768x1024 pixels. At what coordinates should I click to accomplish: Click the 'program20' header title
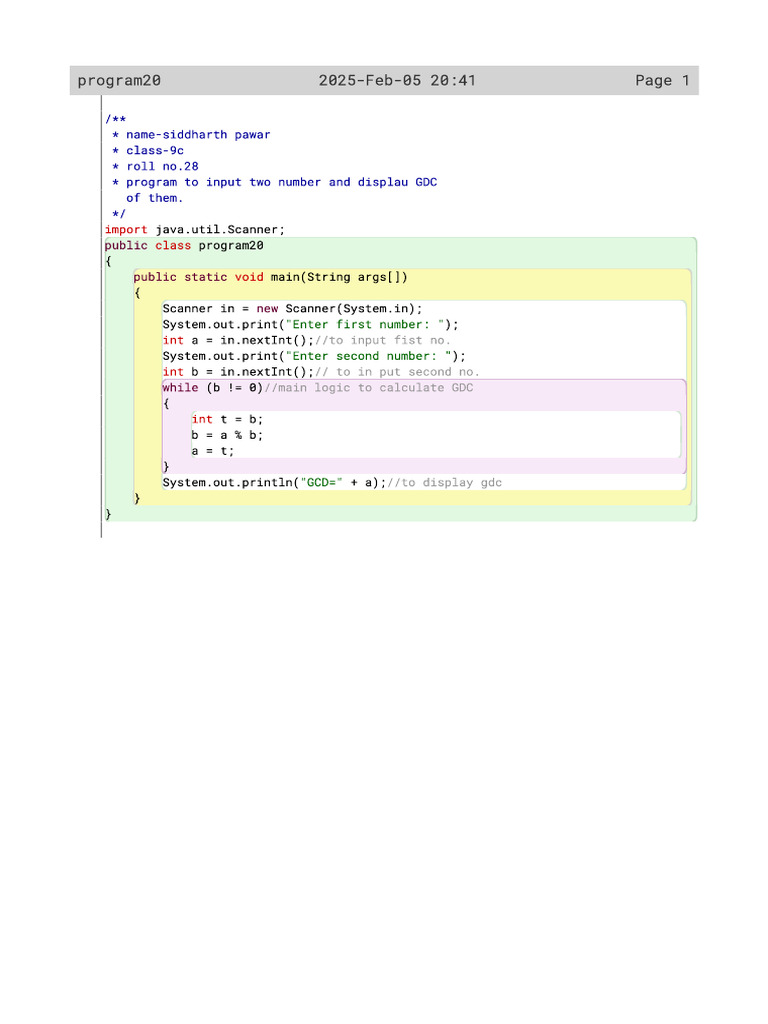(119, 80)
